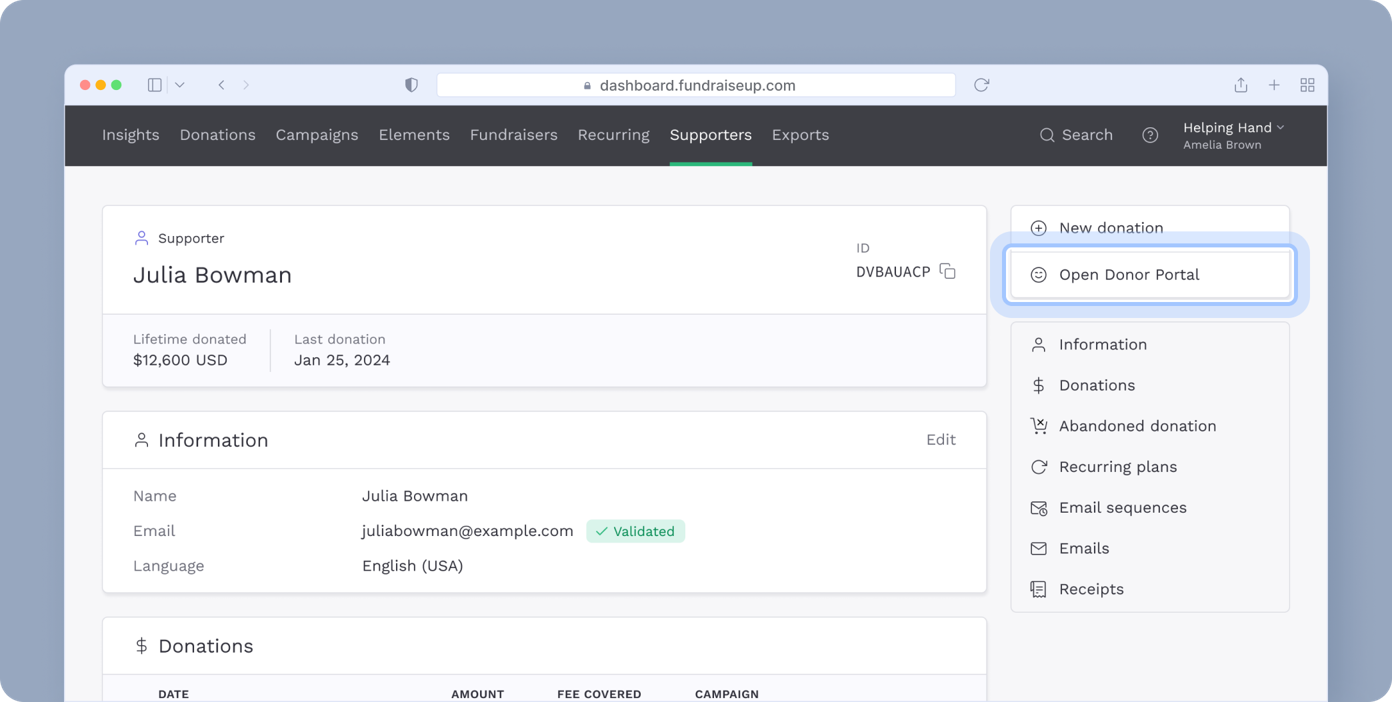The height and width of the screenshot is (702, 1392).
Task: Open Helping Hand account dropdown
Action: [x=1233, y=135]
